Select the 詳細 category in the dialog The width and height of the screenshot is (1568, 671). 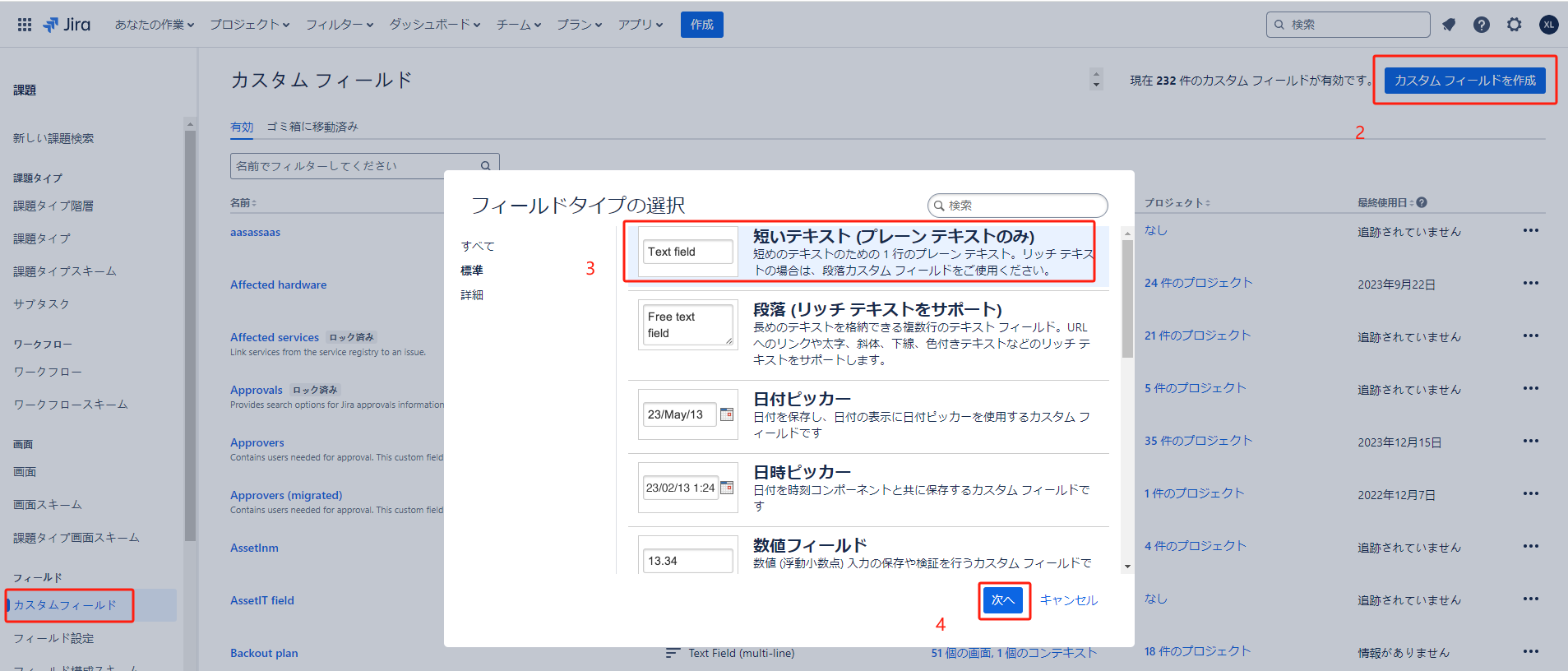pos(472,294)
